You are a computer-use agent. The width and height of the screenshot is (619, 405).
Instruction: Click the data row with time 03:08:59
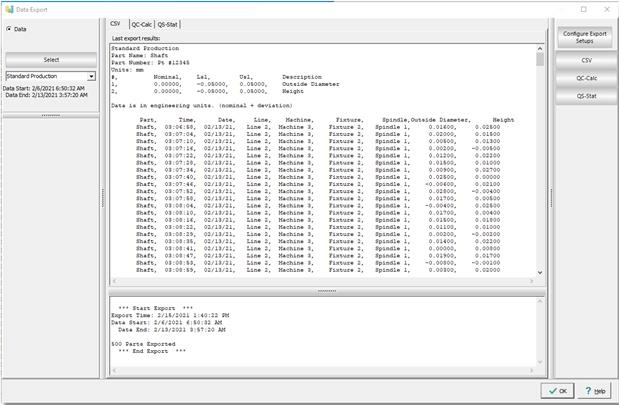318,270
